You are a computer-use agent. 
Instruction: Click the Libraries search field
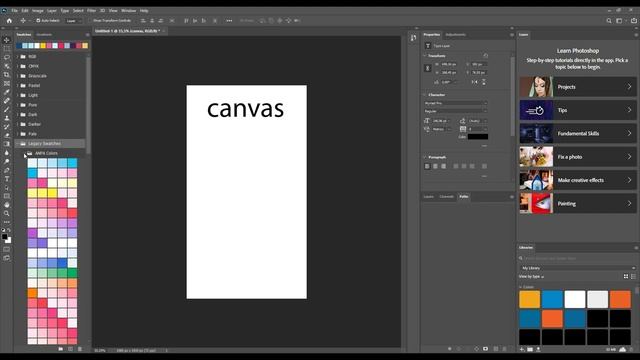click(x=578, y=258)
